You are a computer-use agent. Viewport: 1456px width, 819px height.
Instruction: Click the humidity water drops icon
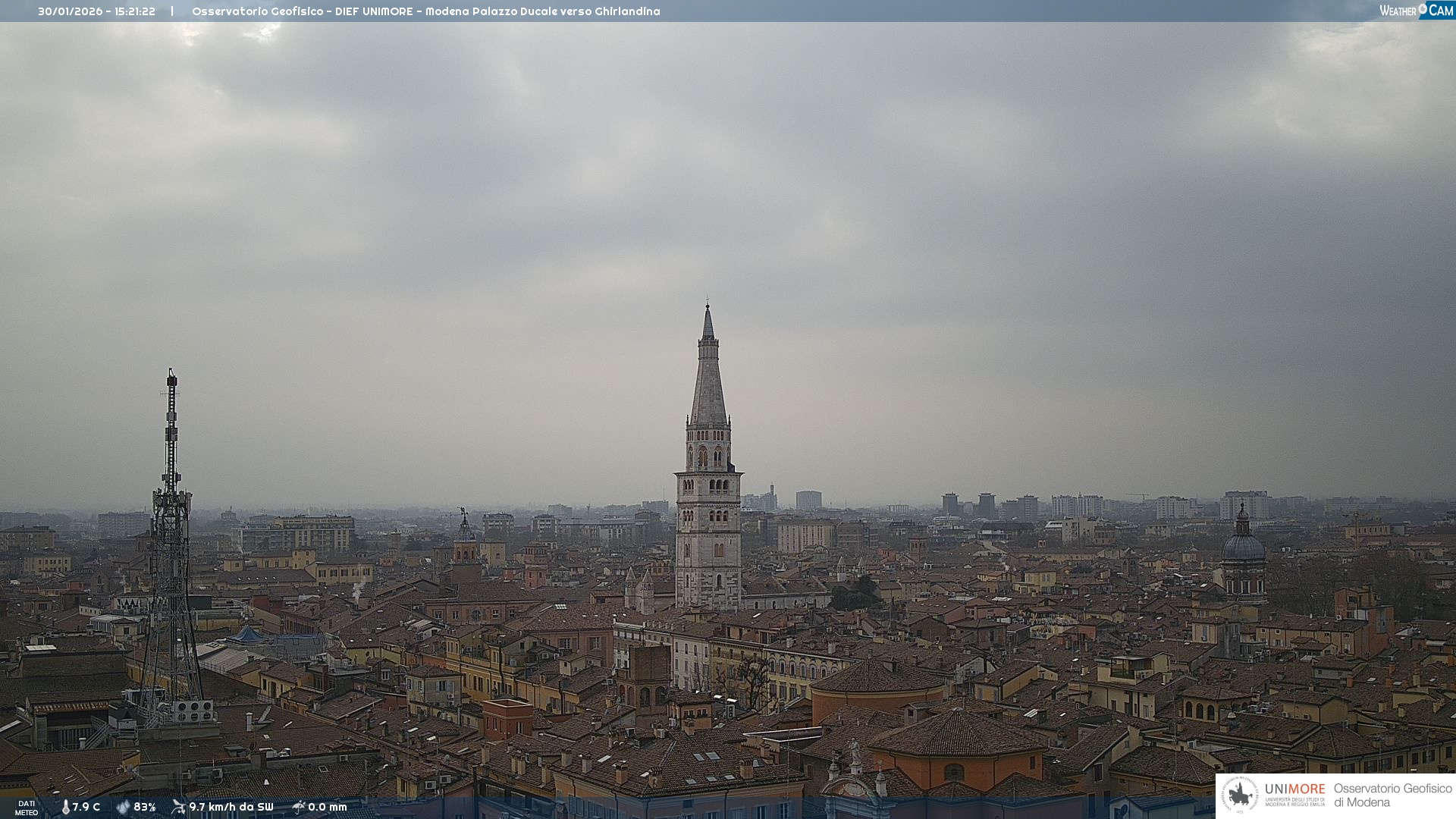[123, 808]
